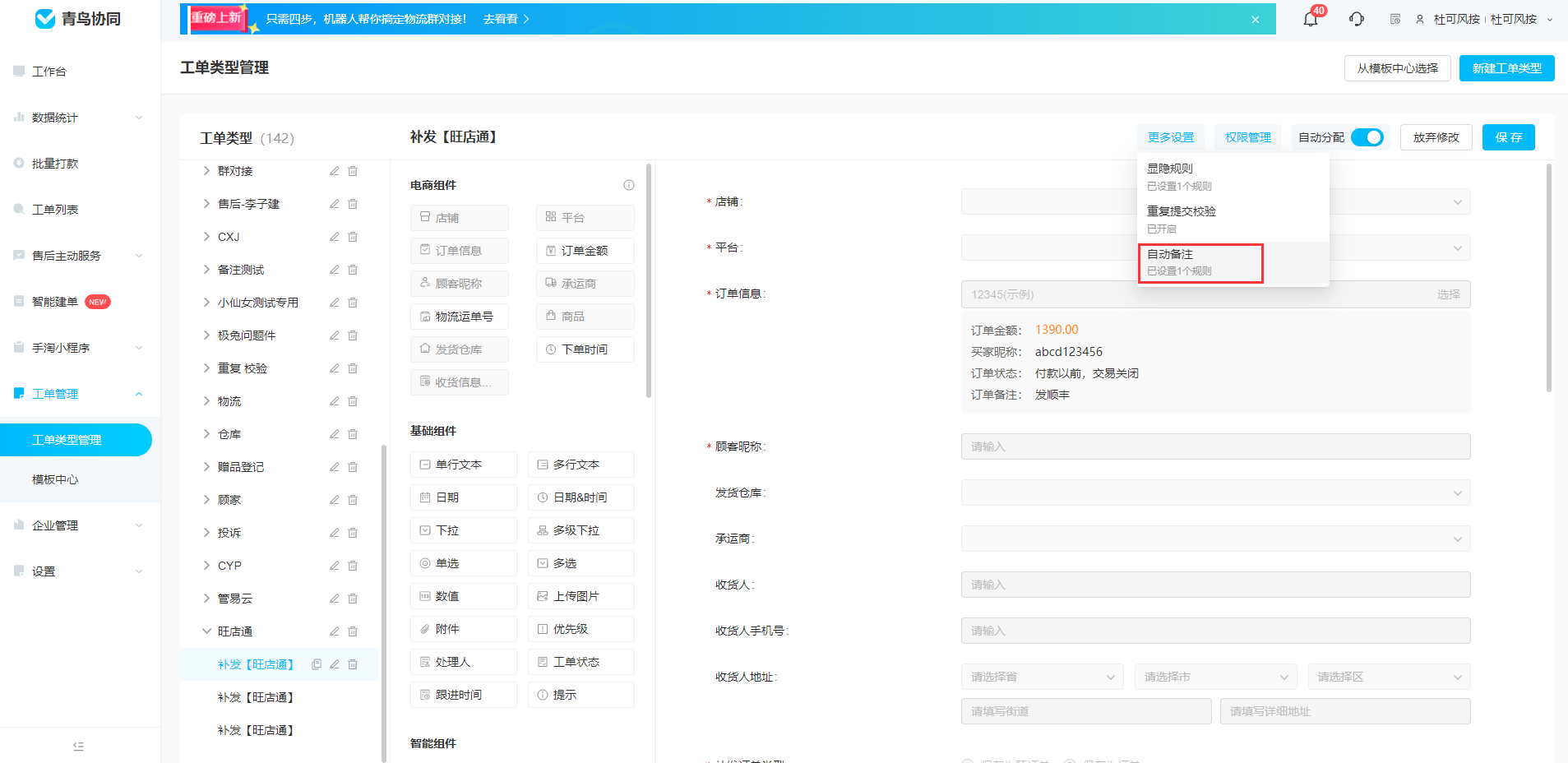
Task: Delete the 仓库 ticket type
Action: (353, 434)
